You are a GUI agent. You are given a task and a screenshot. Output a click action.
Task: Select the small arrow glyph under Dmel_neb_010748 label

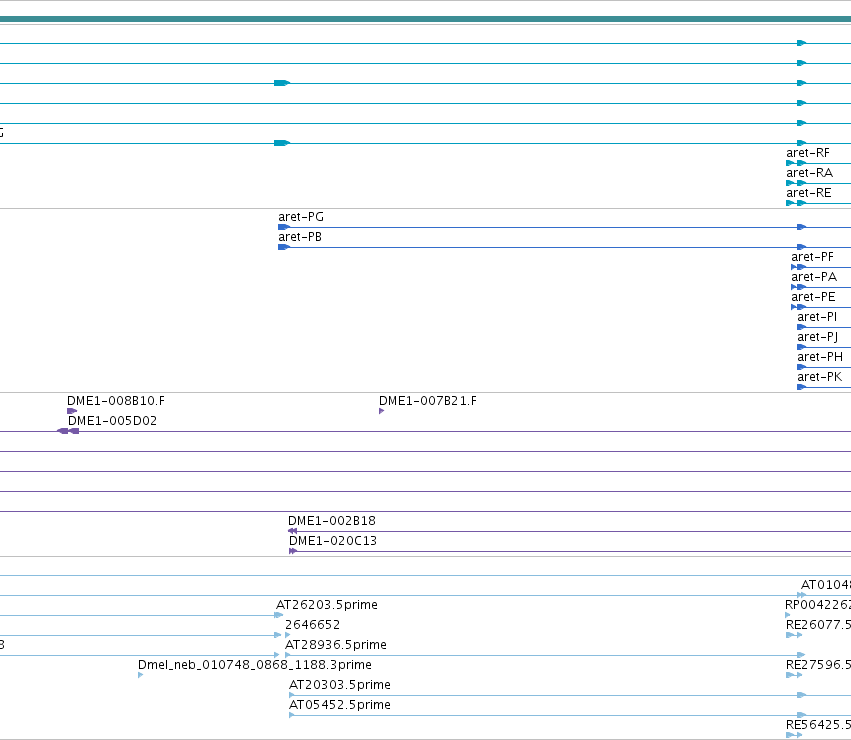(x=141, y=675)
